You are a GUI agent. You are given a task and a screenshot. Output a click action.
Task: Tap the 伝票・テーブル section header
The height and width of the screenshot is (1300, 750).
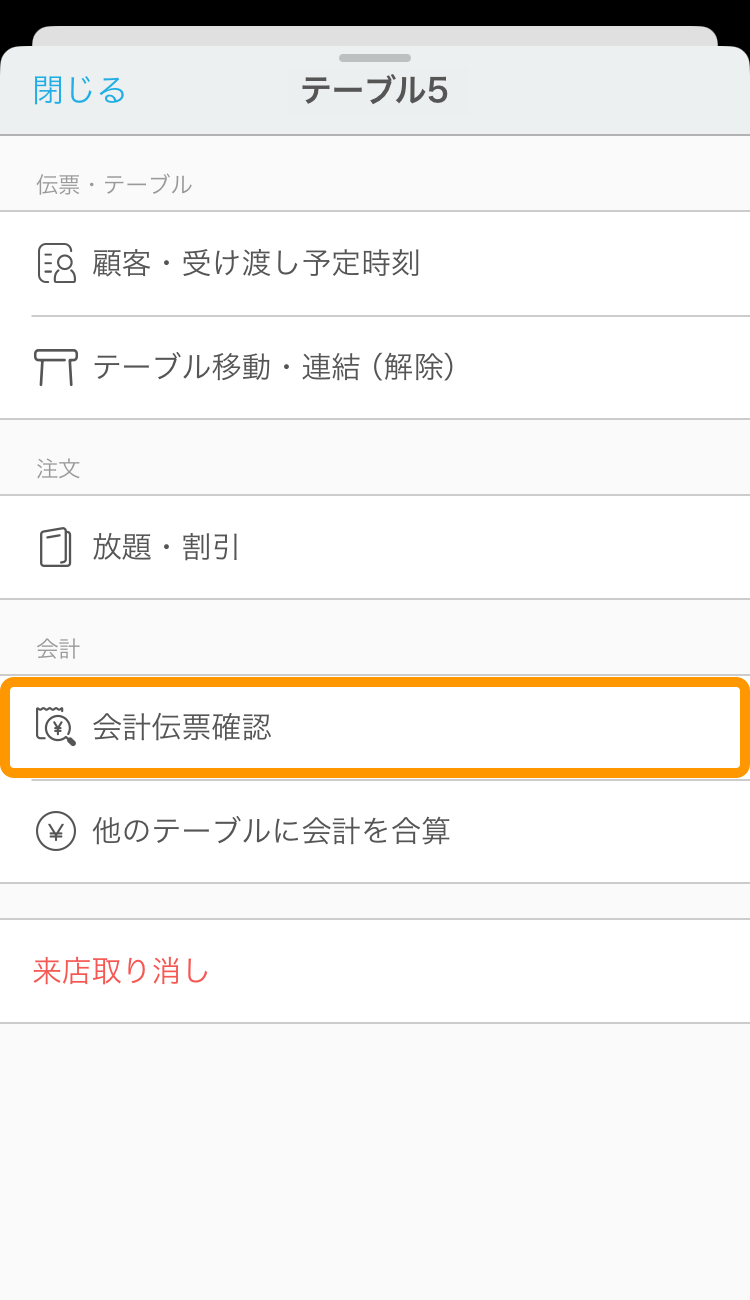pyautogui.click(x=114, y=184)
